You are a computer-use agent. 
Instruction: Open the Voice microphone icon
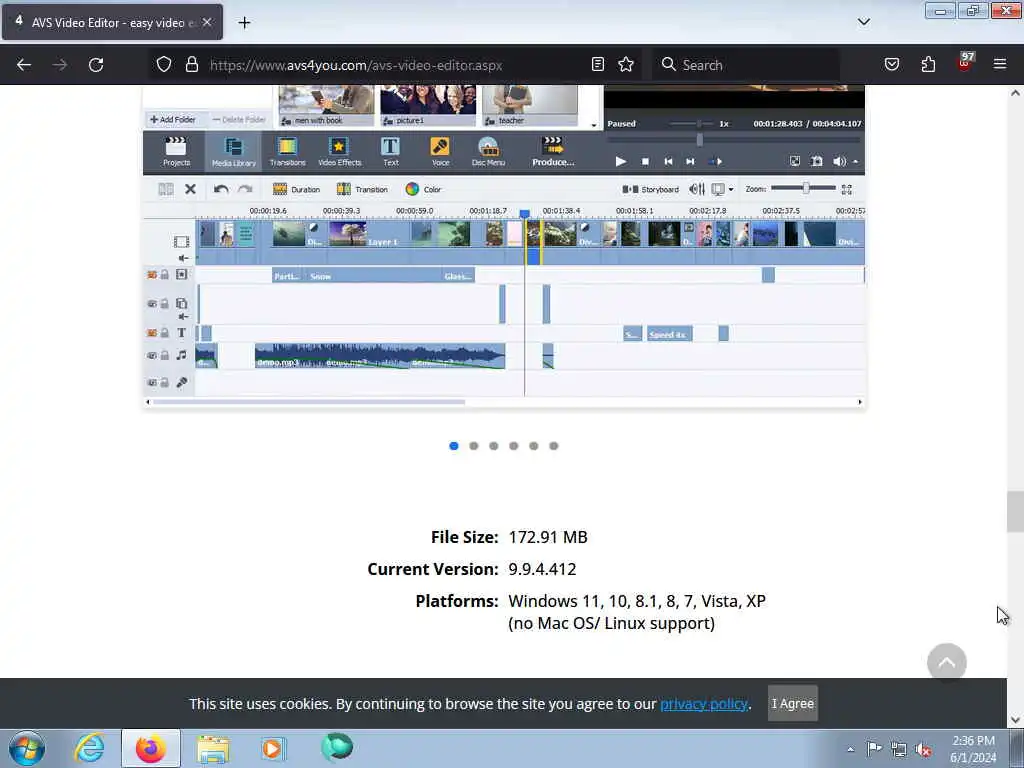point(440,152)
